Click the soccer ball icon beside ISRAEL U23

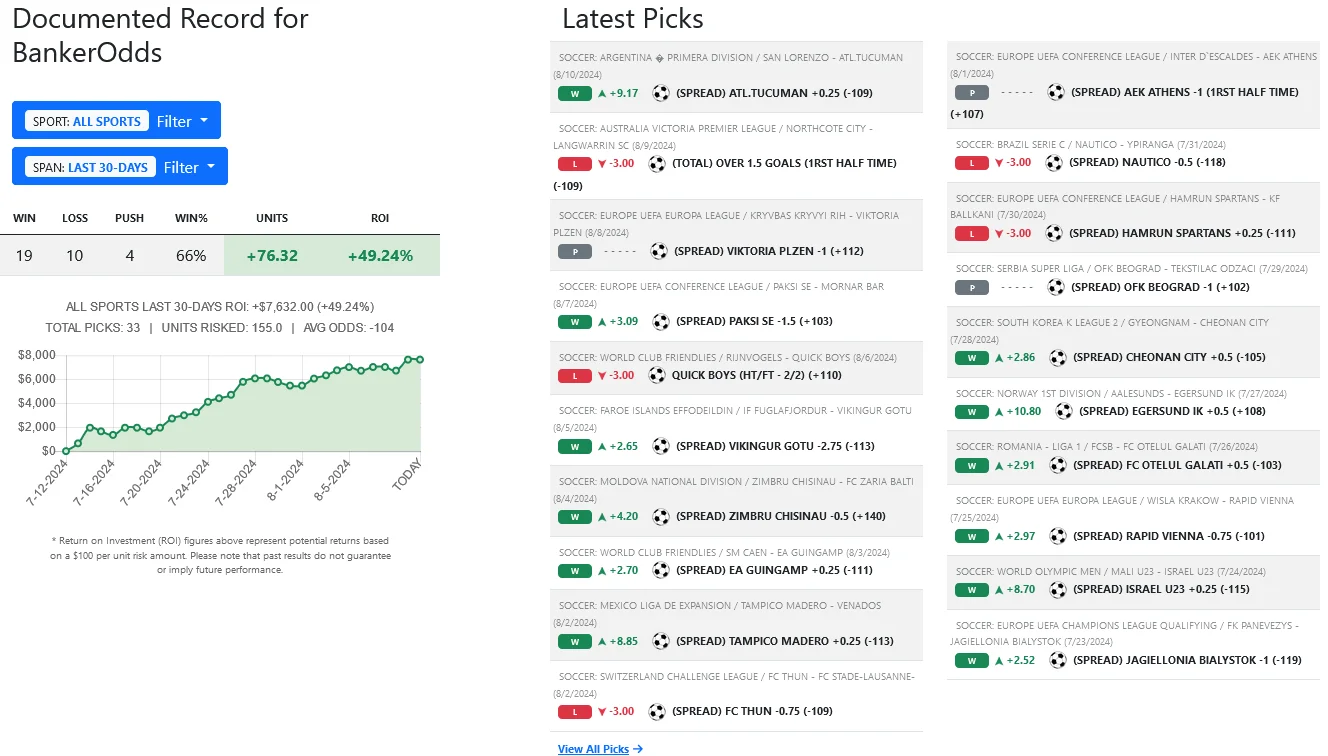[x=1056, y=589]
